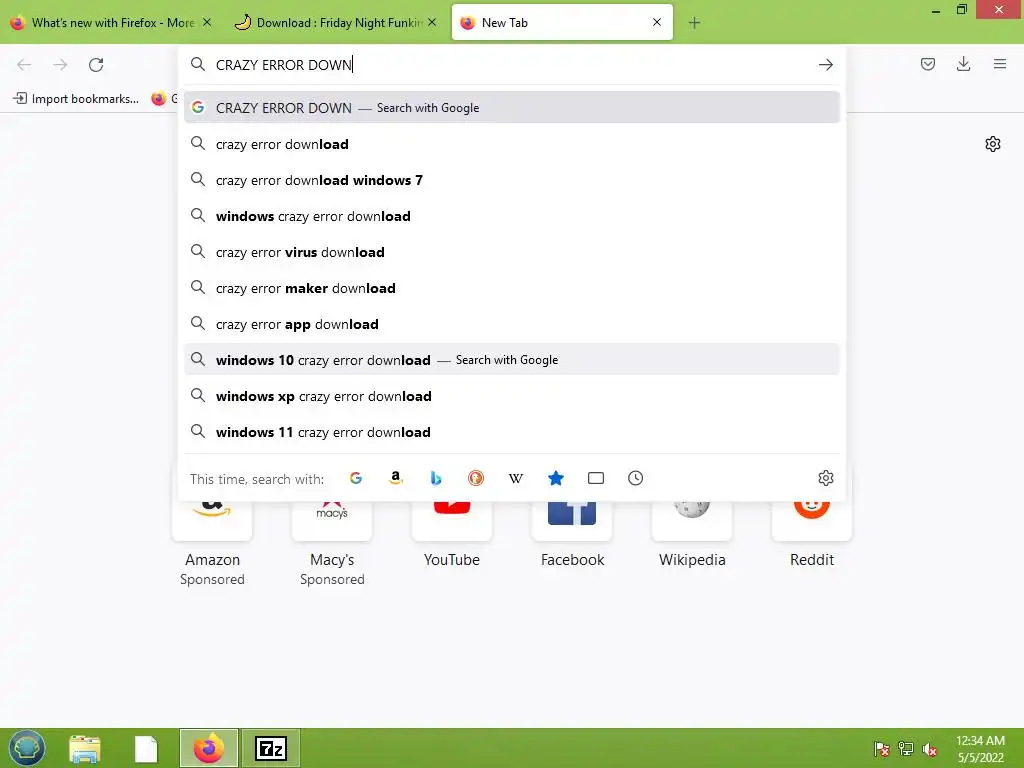Select CRAZY ERROR DOWN Search with Google

point(512,108)
